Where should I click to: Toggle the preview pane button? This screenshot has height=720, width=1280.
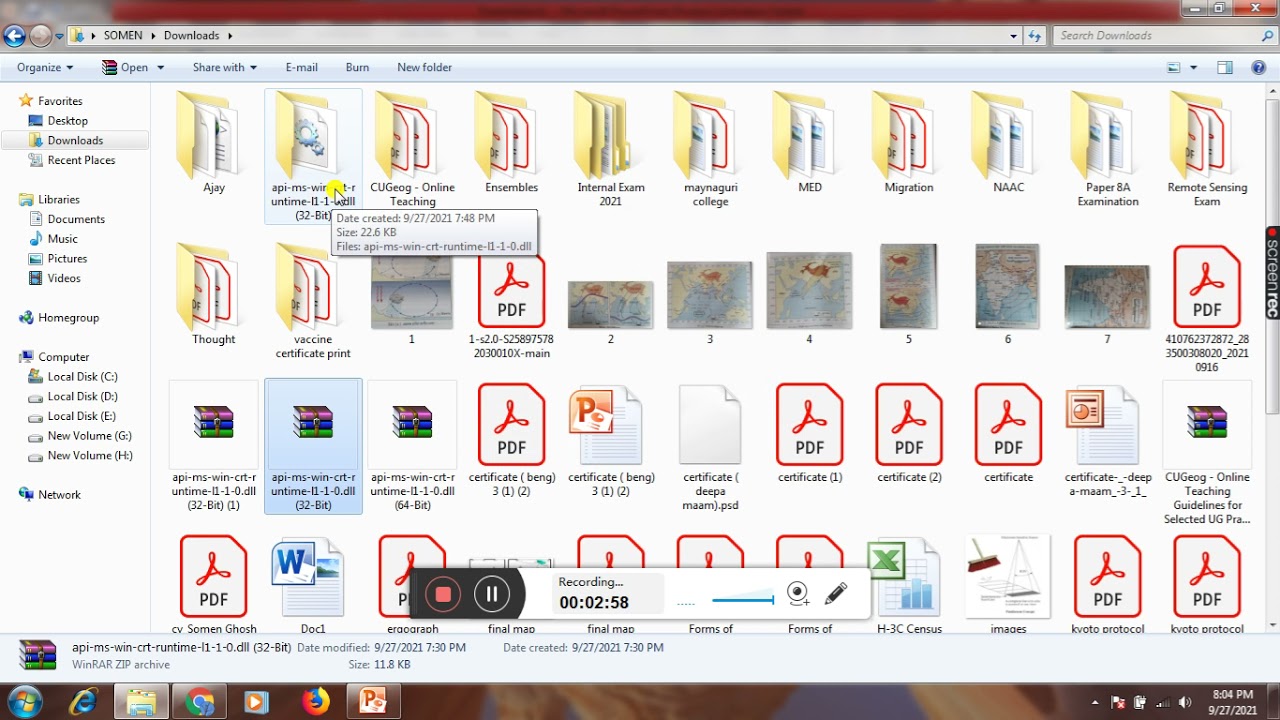[x=1225, y=68]
